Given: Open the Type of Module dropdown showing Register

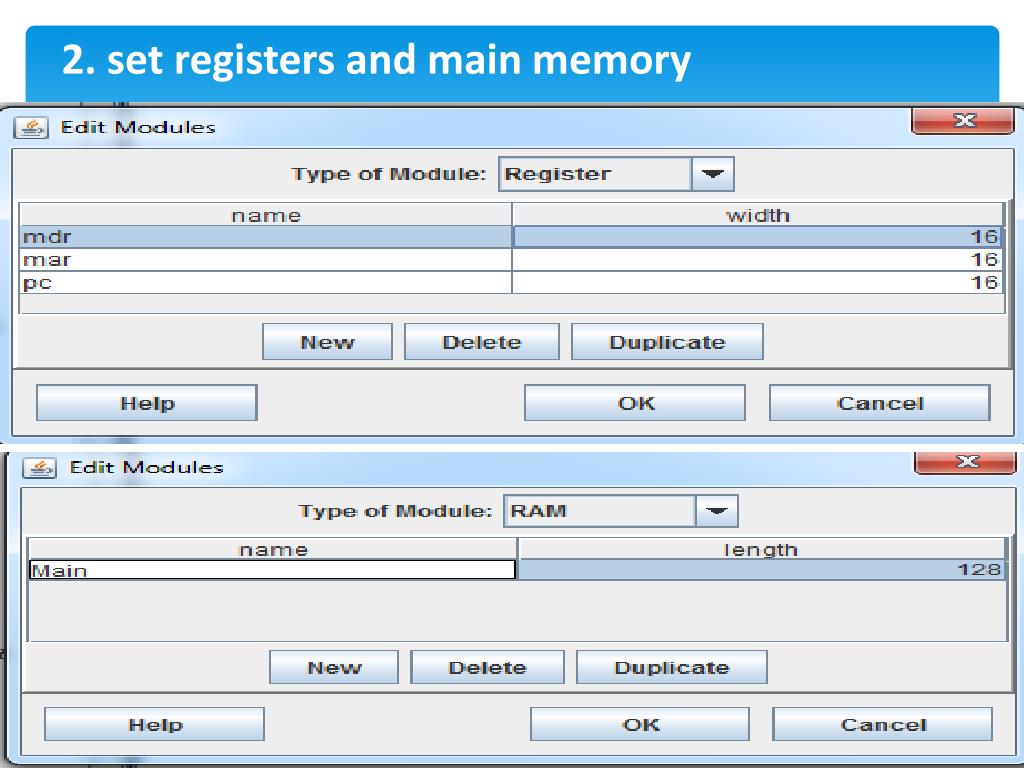Looking at the screenshot, I should coord(712,174).
